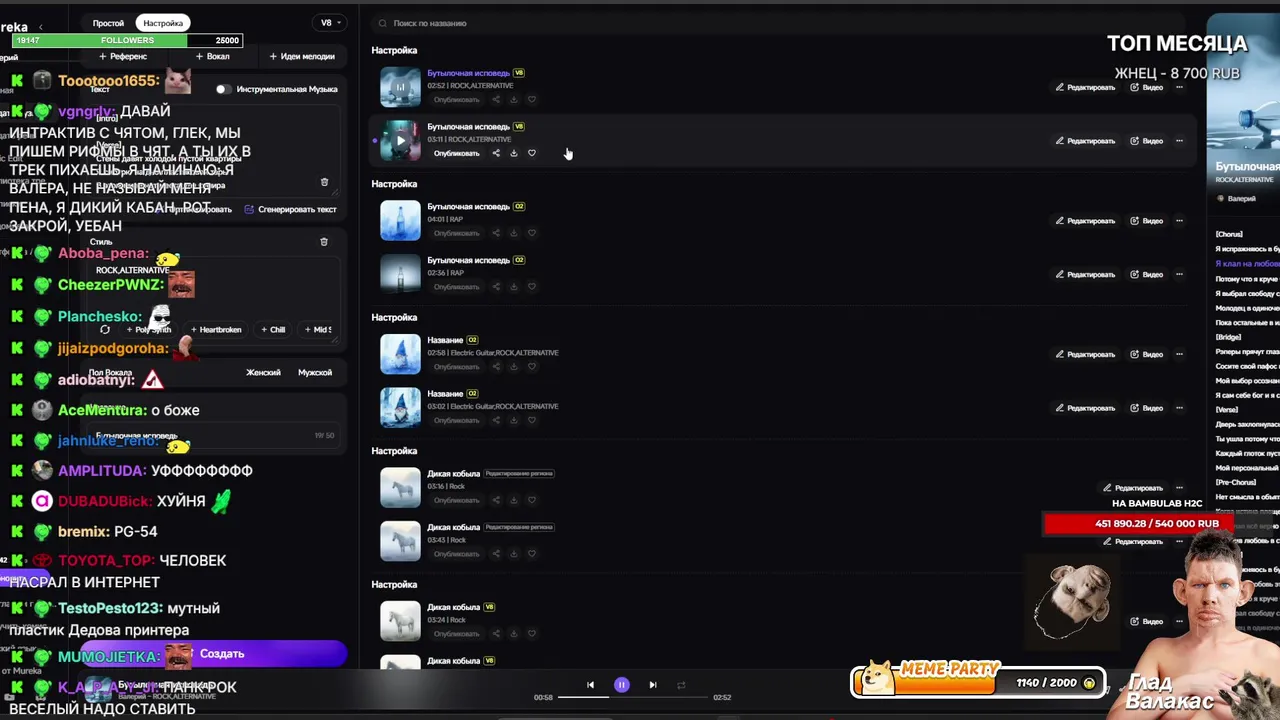Play the 03:11 Бутылочная исповедь thumbnail
The height and width of the screenshot is (720, 1280).
[x=400, y=141]
